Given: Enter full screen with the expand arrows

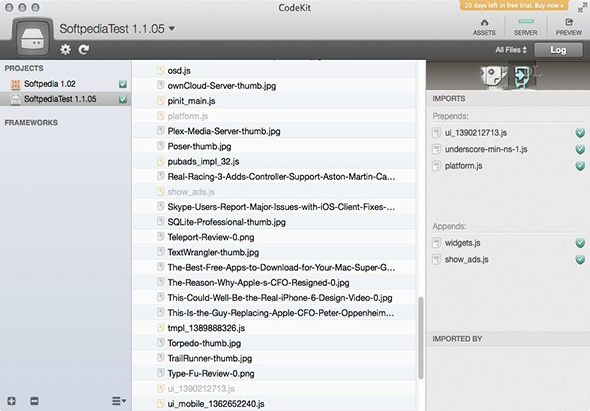Looking at the screenshot, I should pyautogui.click(x=582, y=8).
